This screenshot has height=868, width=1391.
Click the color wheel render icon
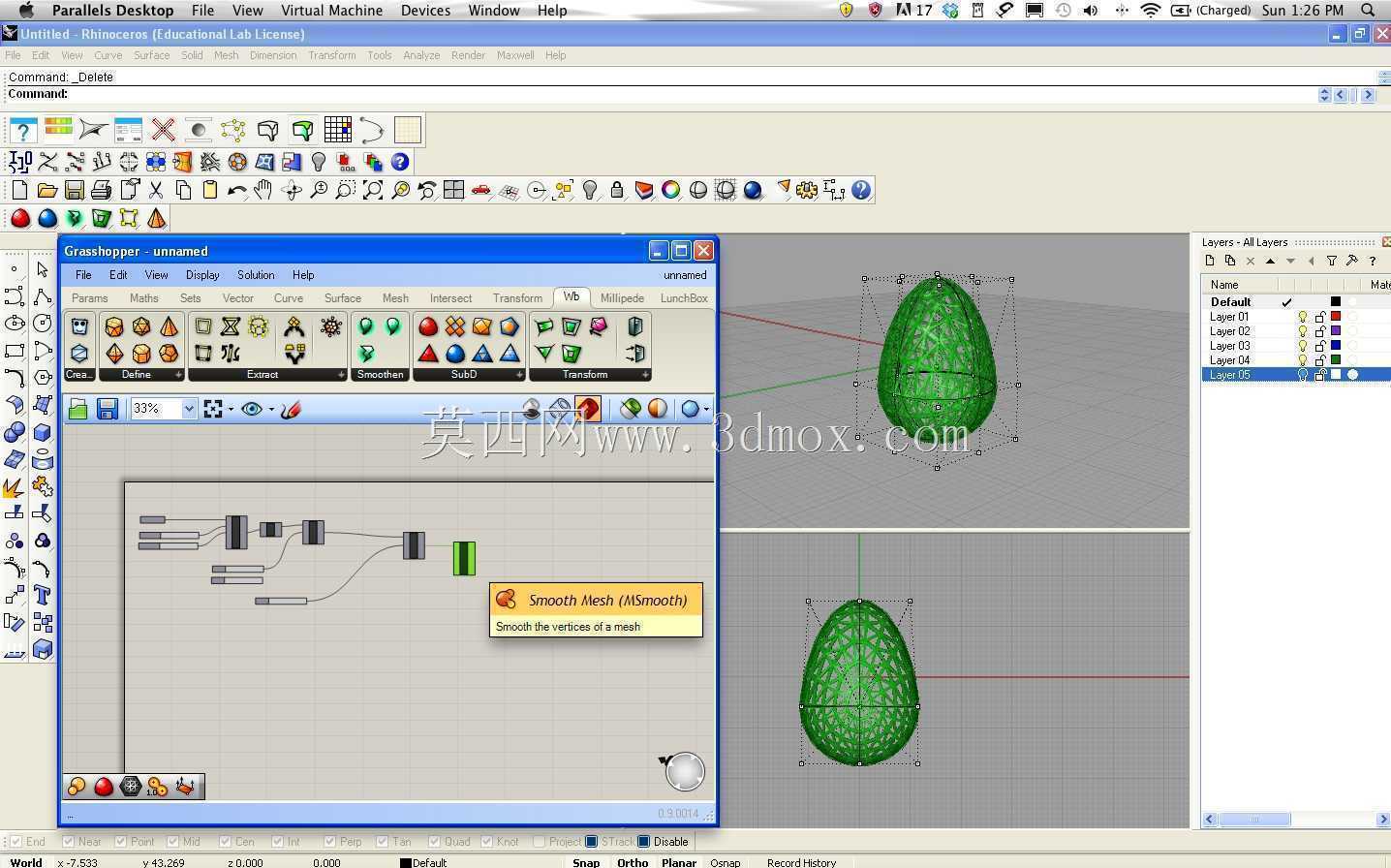(x=670, y=191)
